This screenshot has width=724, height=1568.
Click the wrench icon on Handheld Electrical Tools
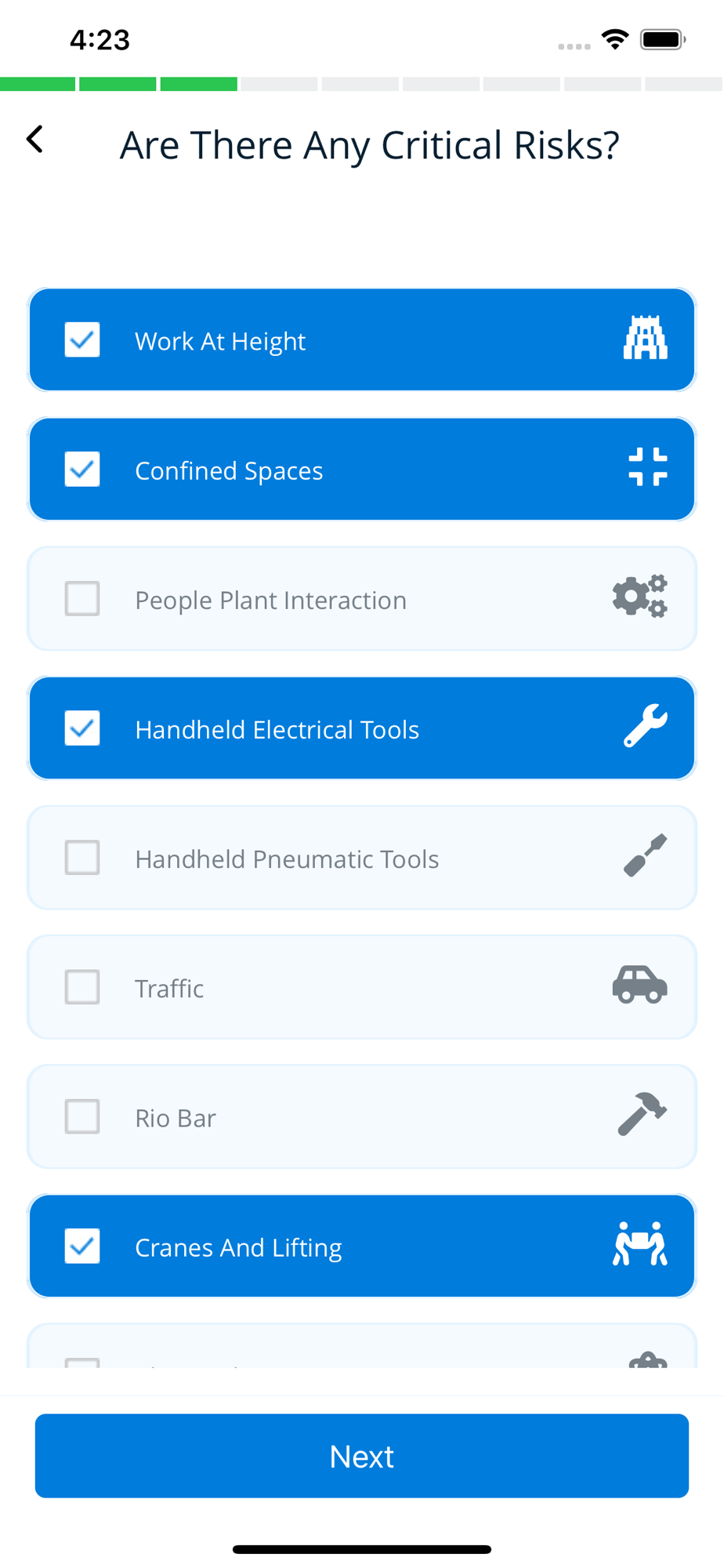click(x=646, y=726)
